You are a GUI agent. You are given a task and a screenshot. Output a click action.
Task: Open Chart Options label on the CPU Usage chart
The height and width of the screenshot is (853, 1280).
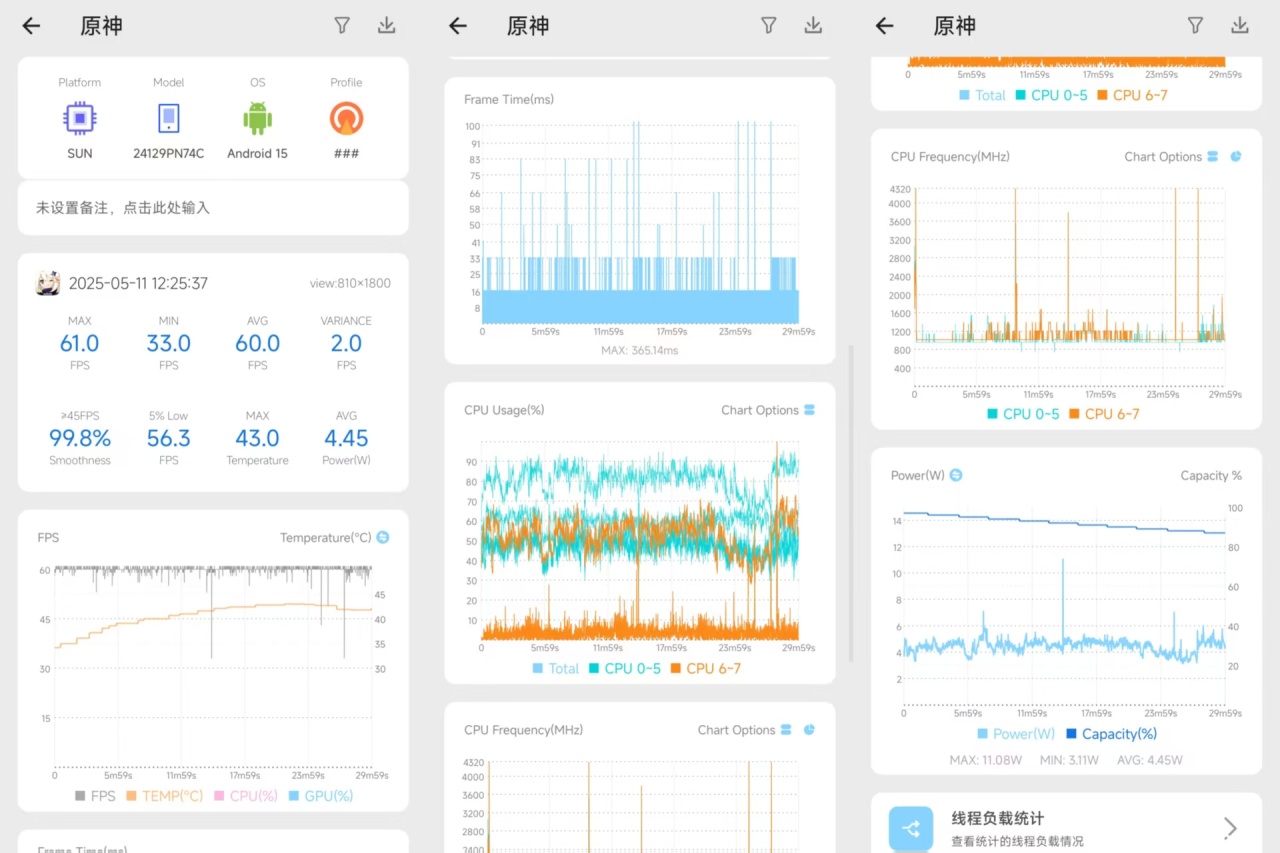coord(760,410)
